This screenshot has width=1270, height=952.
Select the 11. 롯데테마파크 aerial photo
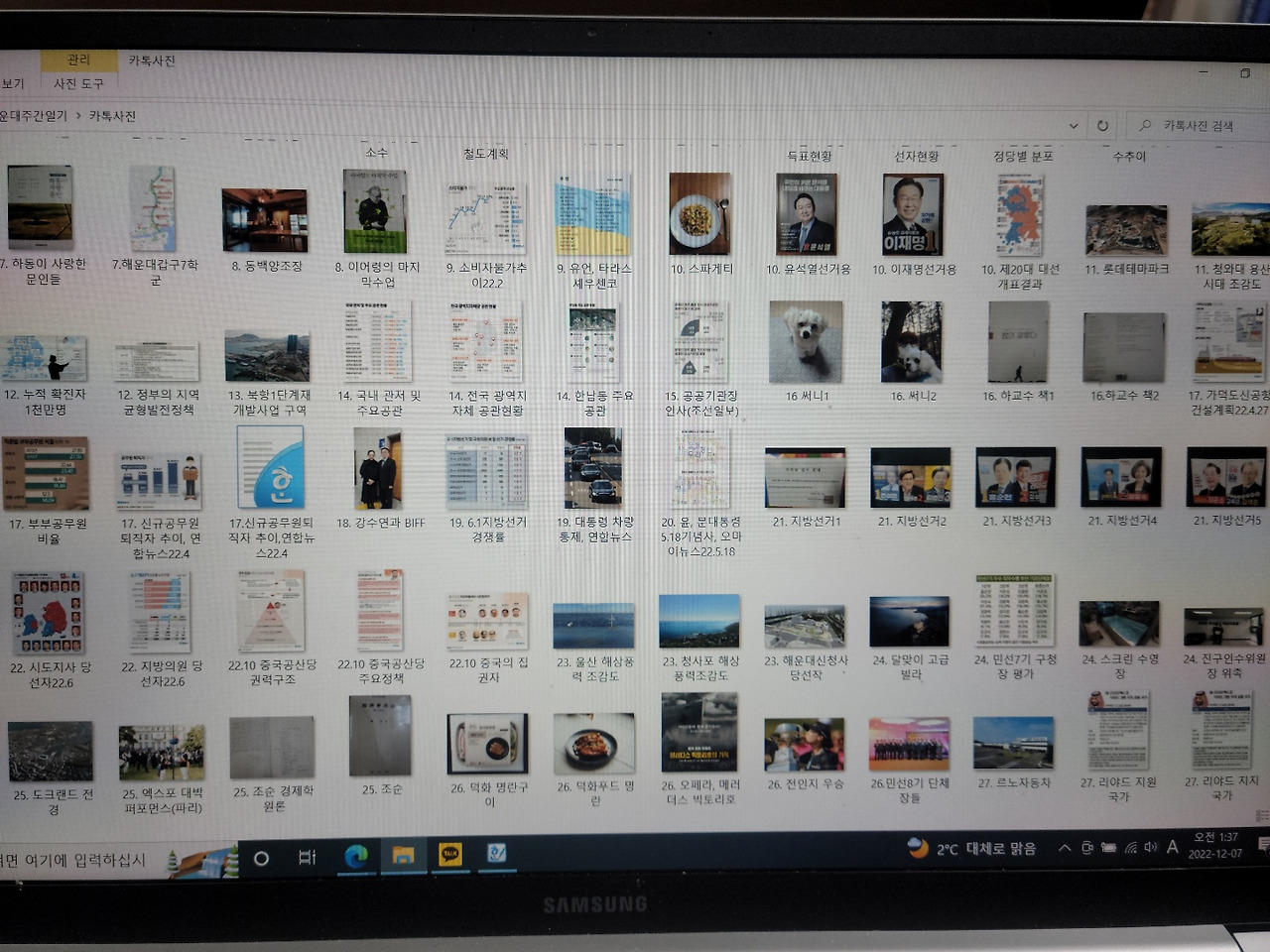tap(1126, 230)
